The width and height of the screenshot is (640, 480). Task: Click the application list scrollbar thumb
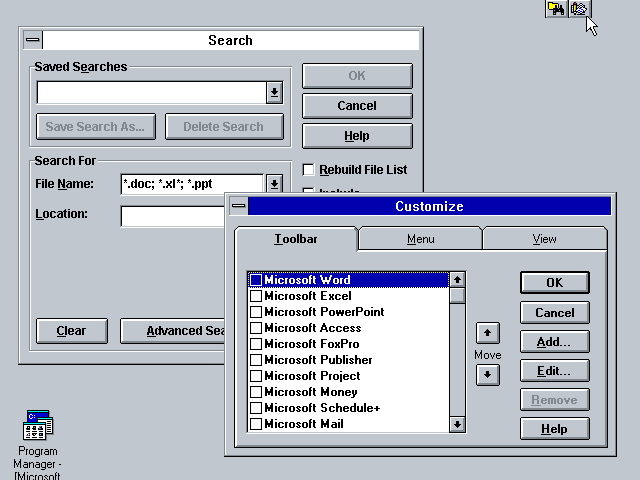click(x=457, y=296)
